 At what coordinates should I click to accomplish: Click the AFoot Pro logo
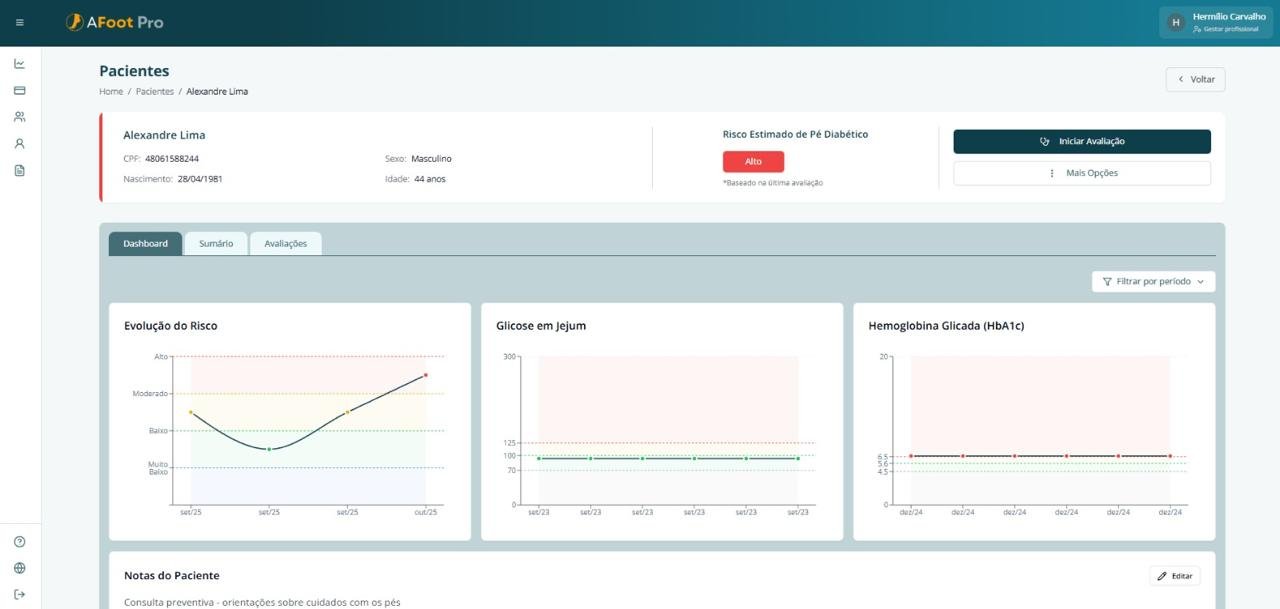pos(114,22)
